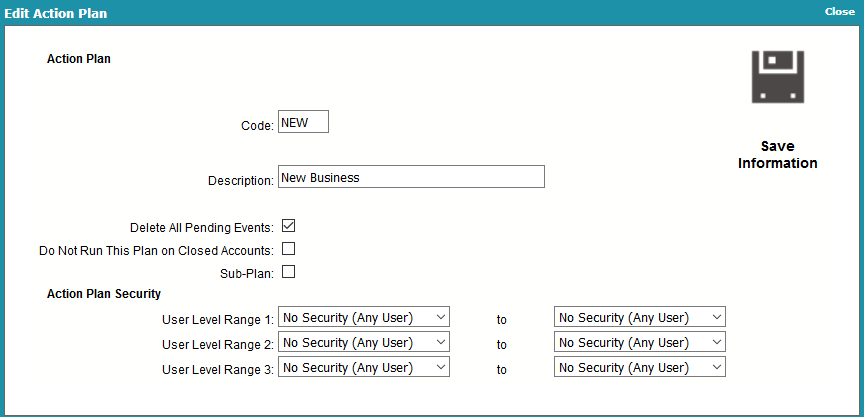Screen dimensions: 864x417
Task: Open User Level Range 3 end dropdown
Action: click(640, 367)
